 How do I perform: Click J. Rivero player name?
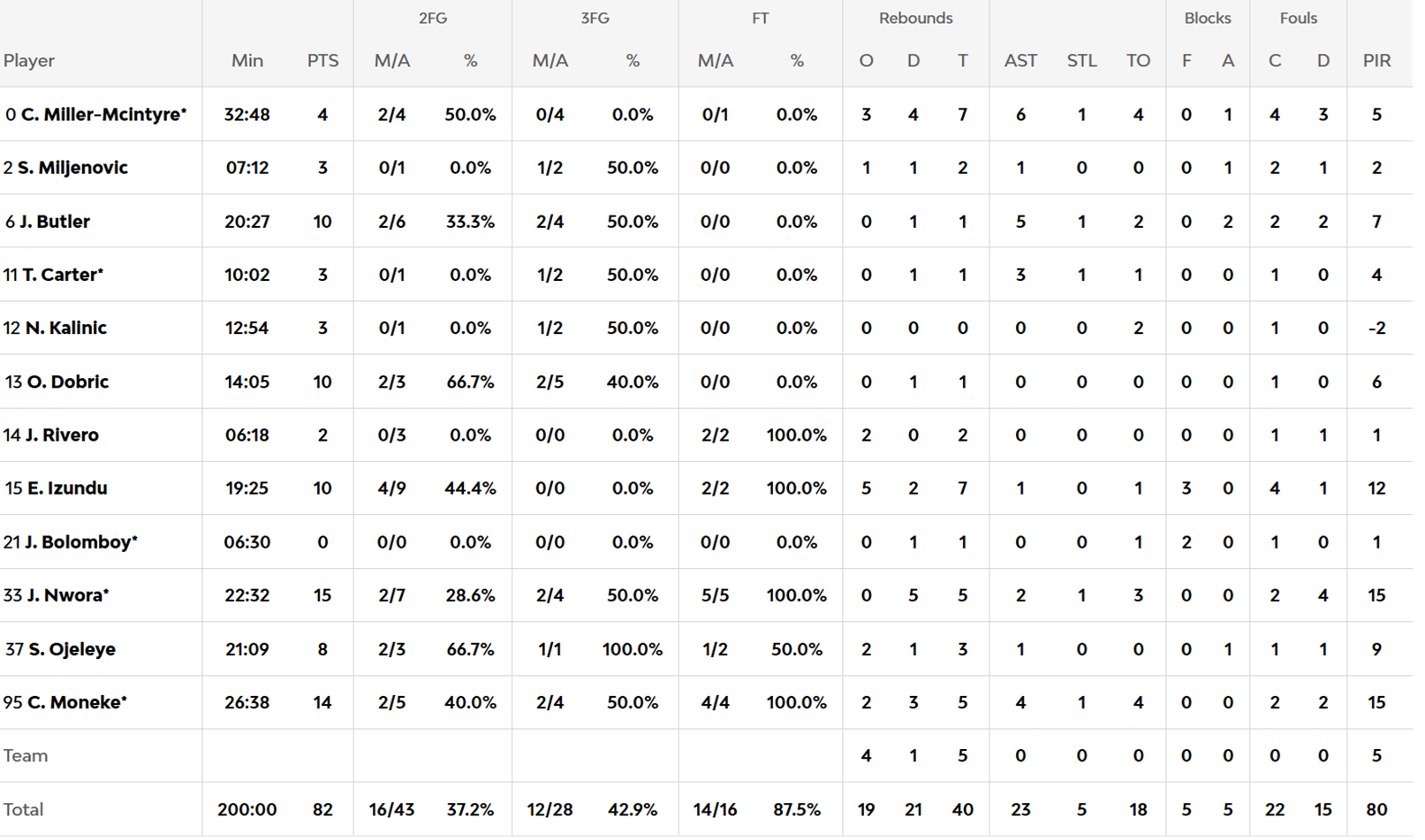pyautogui.click(x=61, y=435)
